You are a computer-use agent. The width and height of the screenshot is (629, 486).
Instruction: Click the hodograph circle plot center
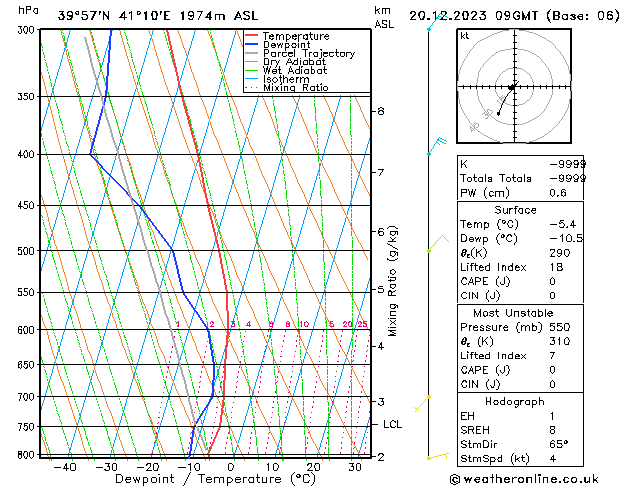point(512,88)
